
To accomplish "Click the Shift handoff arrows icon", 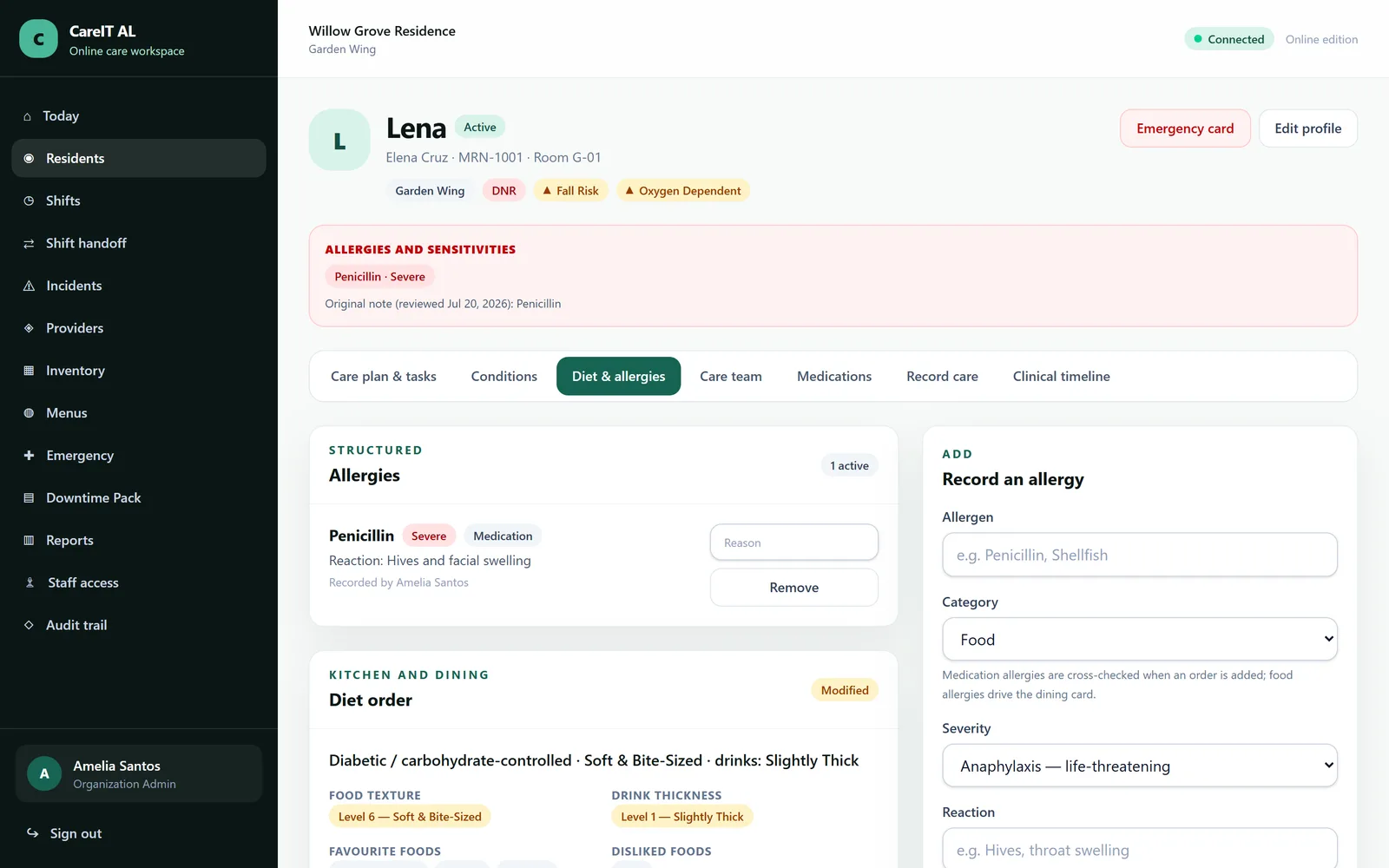I will [x=29, y=243].
